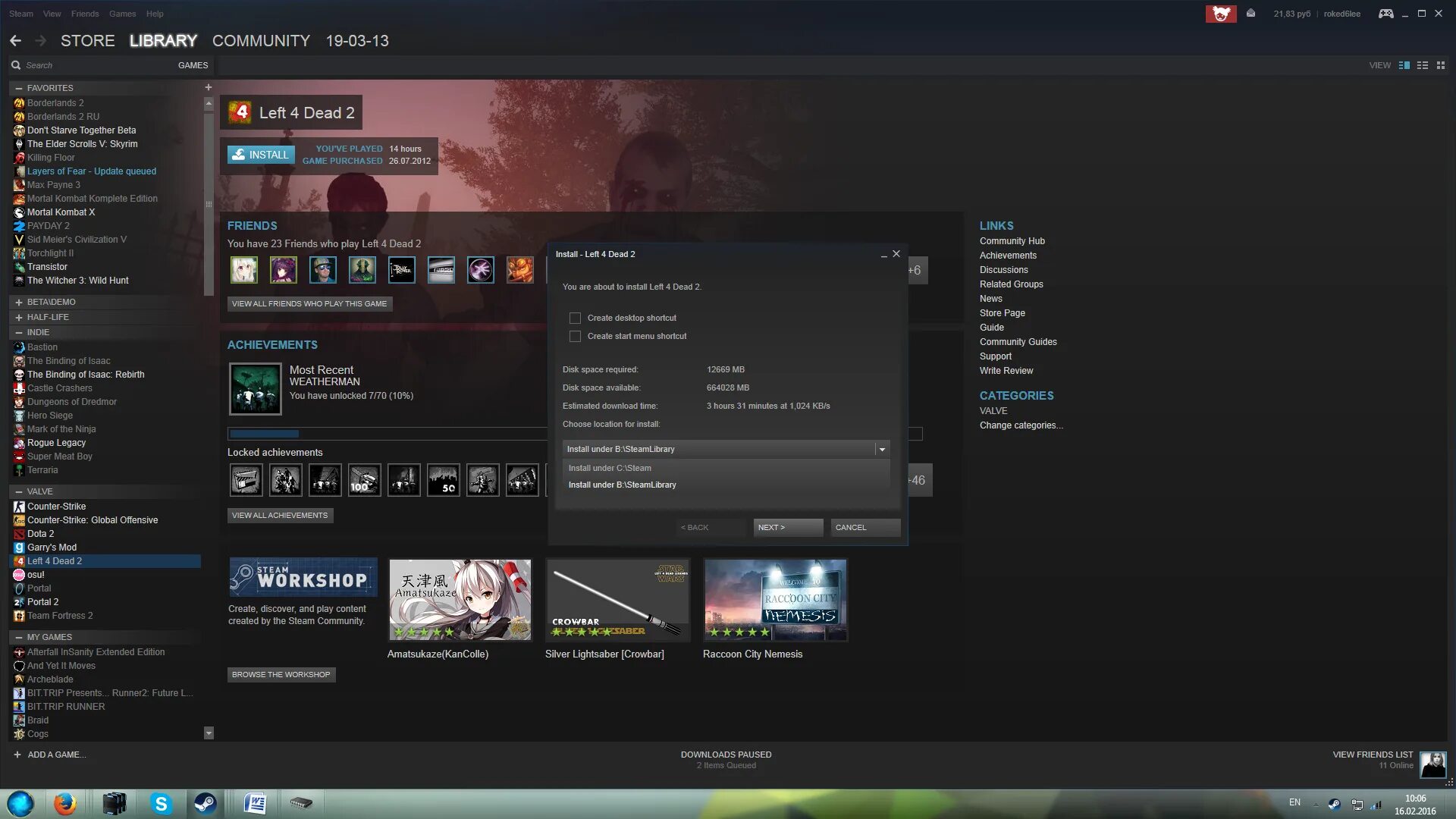Switch to detail view icon
The height and width of the screenshot is (819, 1456).
(1404, 65)
